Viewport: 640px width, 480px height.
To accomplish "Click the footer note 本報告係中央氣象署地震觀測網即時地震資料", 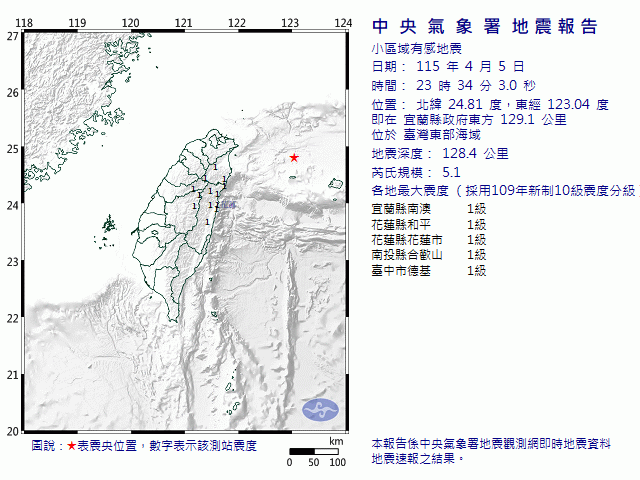I will (x=491, y=444).
